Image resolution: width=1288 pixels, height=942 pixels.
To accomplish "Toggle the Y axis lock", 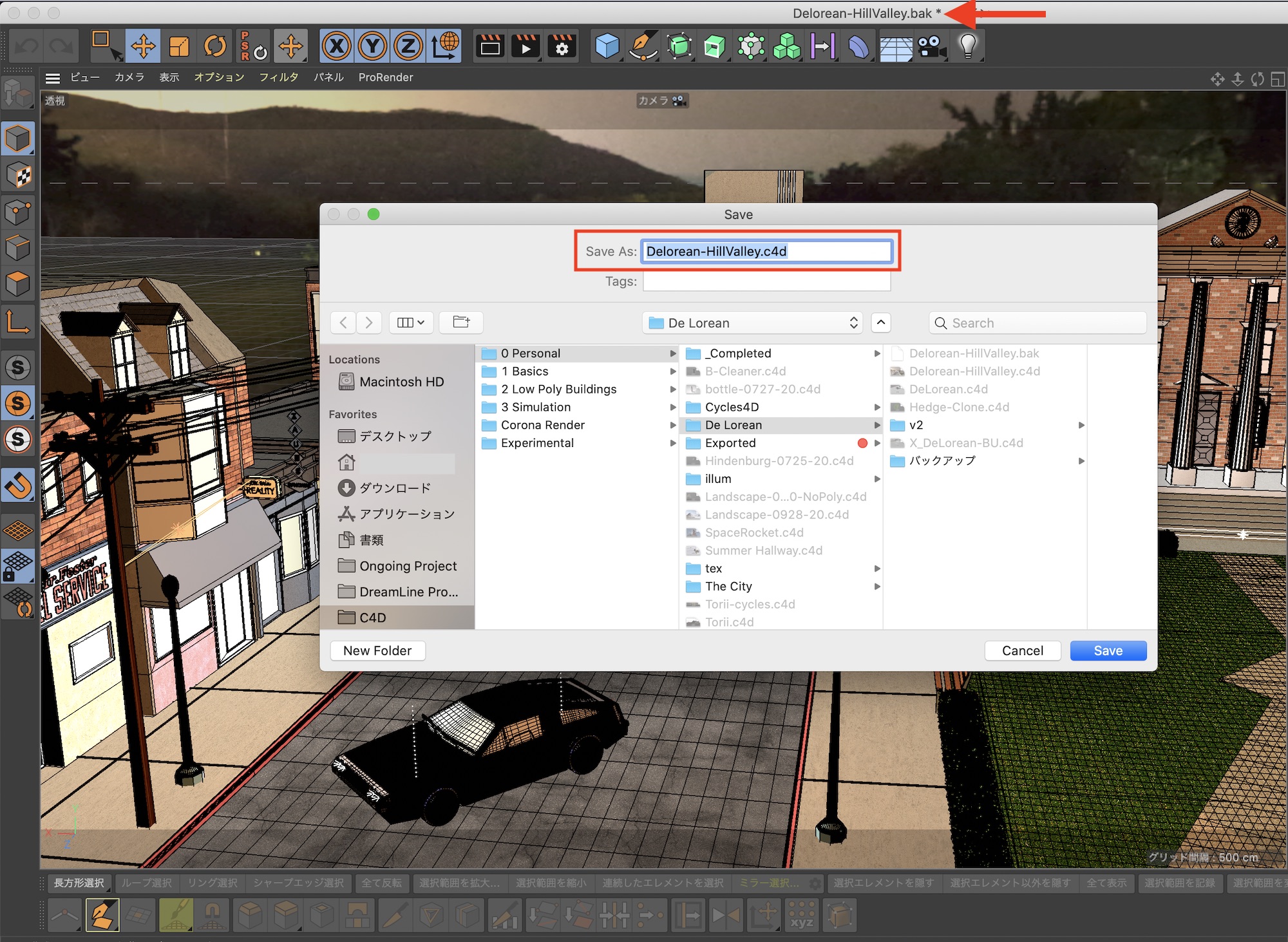I will (373, 46).
